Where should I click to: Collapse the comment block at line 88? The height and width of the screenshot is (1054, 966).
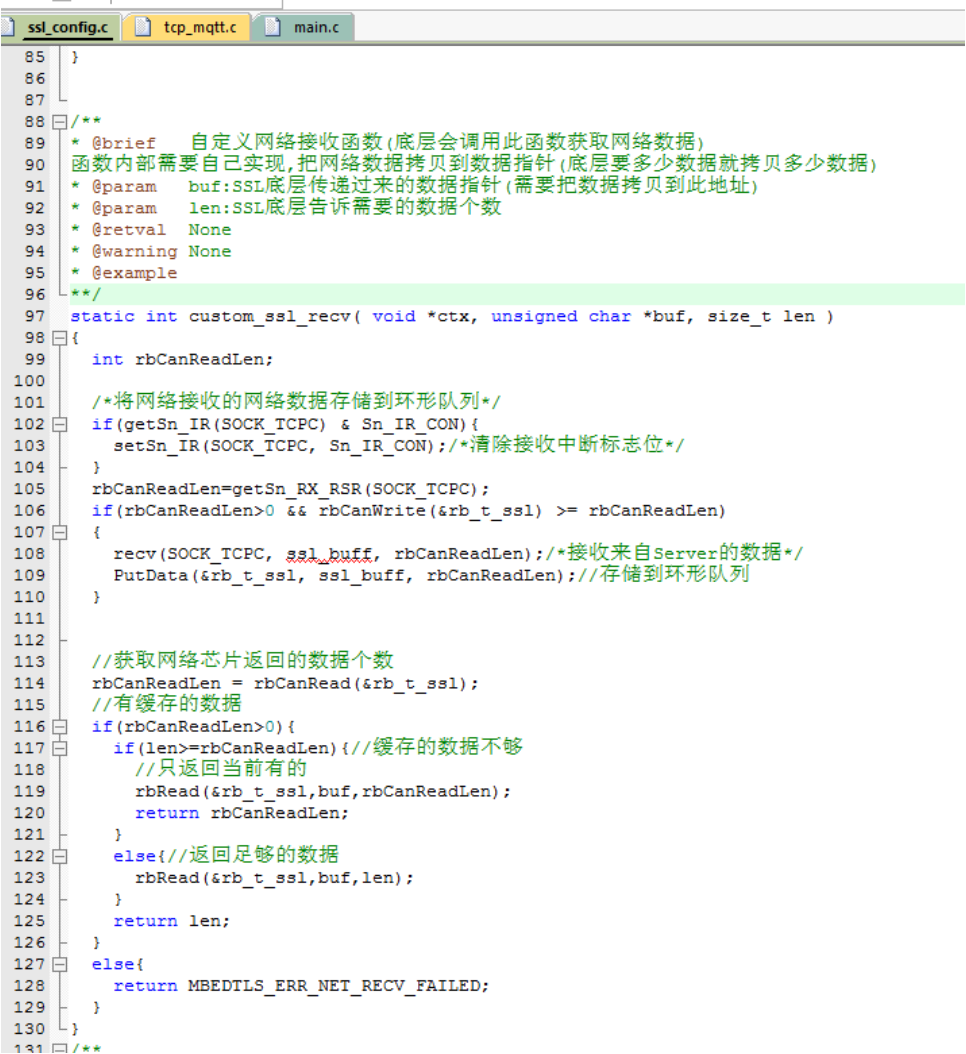point(58,122)
